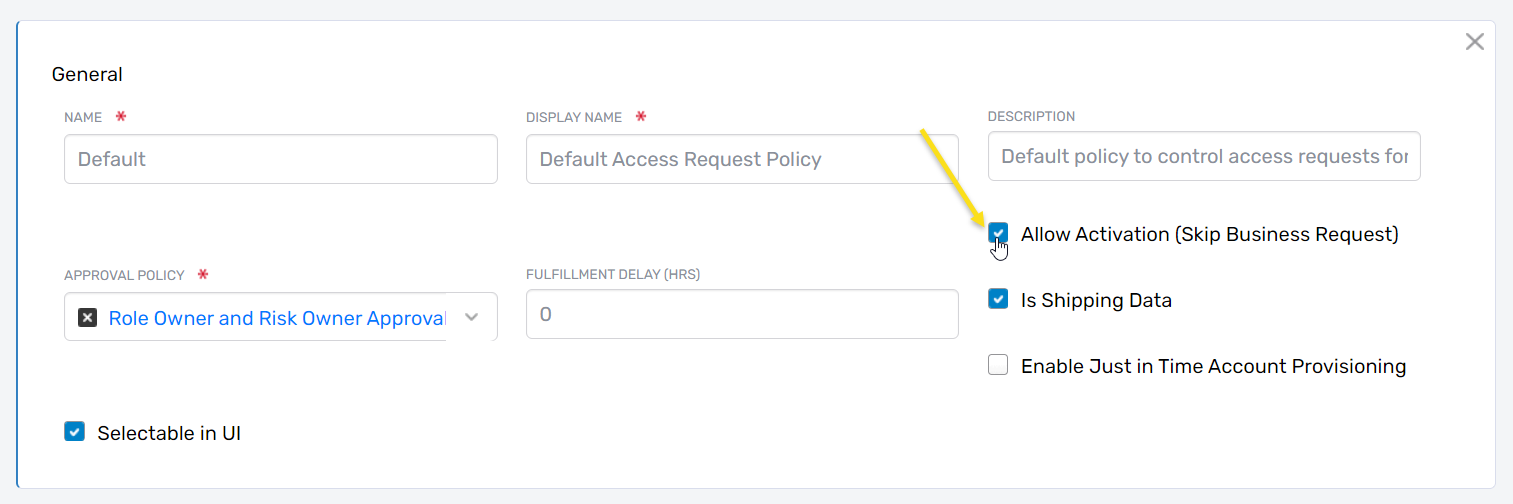Image resolution: width=1513 pixels, height=504 pixels.
Task: Click the Fulfillment Delay hours field
Action: coord(741,314)
